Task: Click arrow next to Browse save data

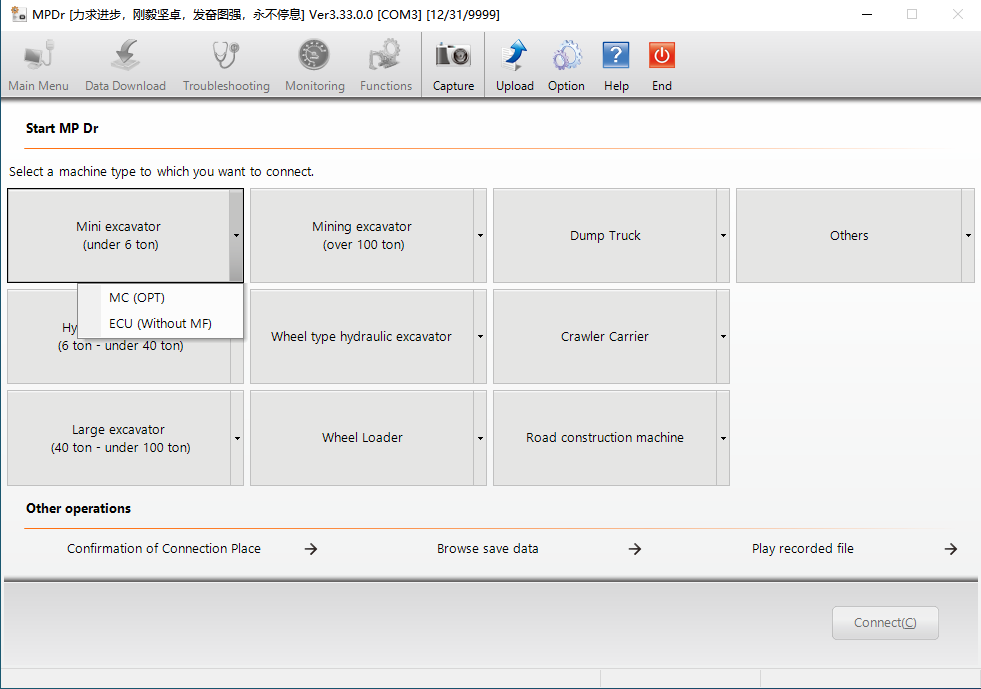Action: tap(635, 549)
